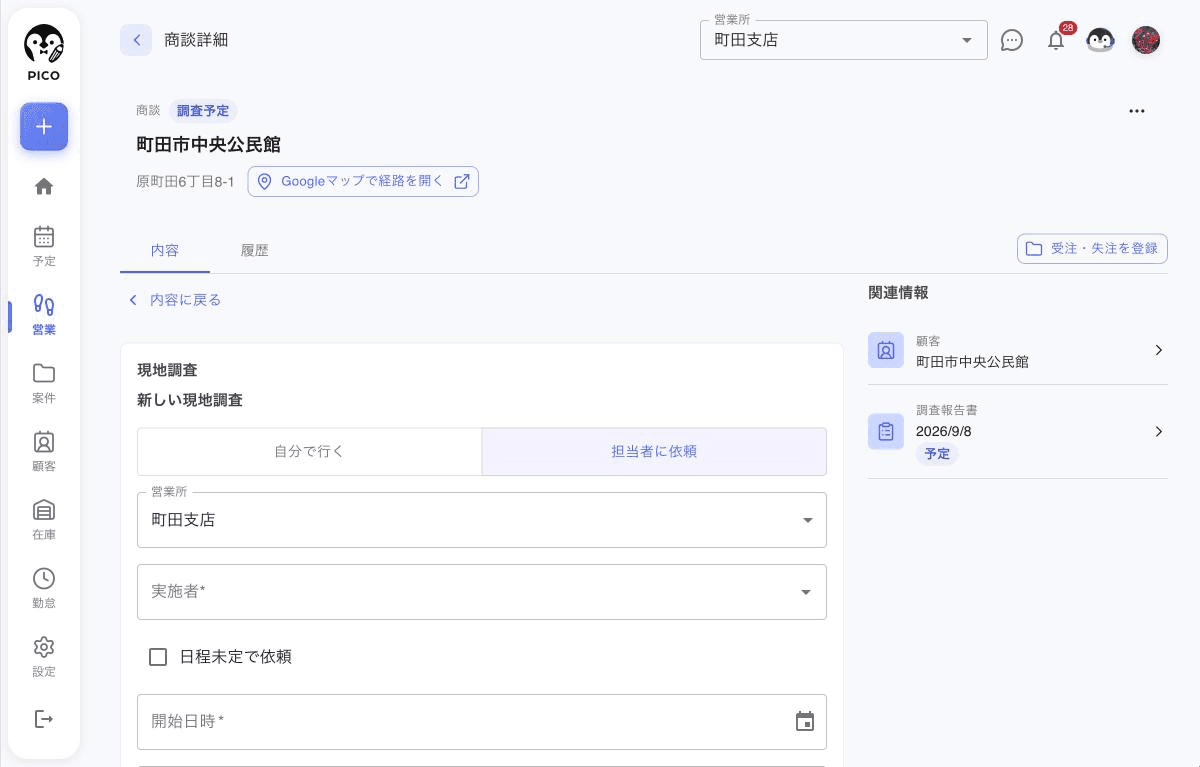Open the 営業 sales section
1200x767 pixels.
(44, 315)
